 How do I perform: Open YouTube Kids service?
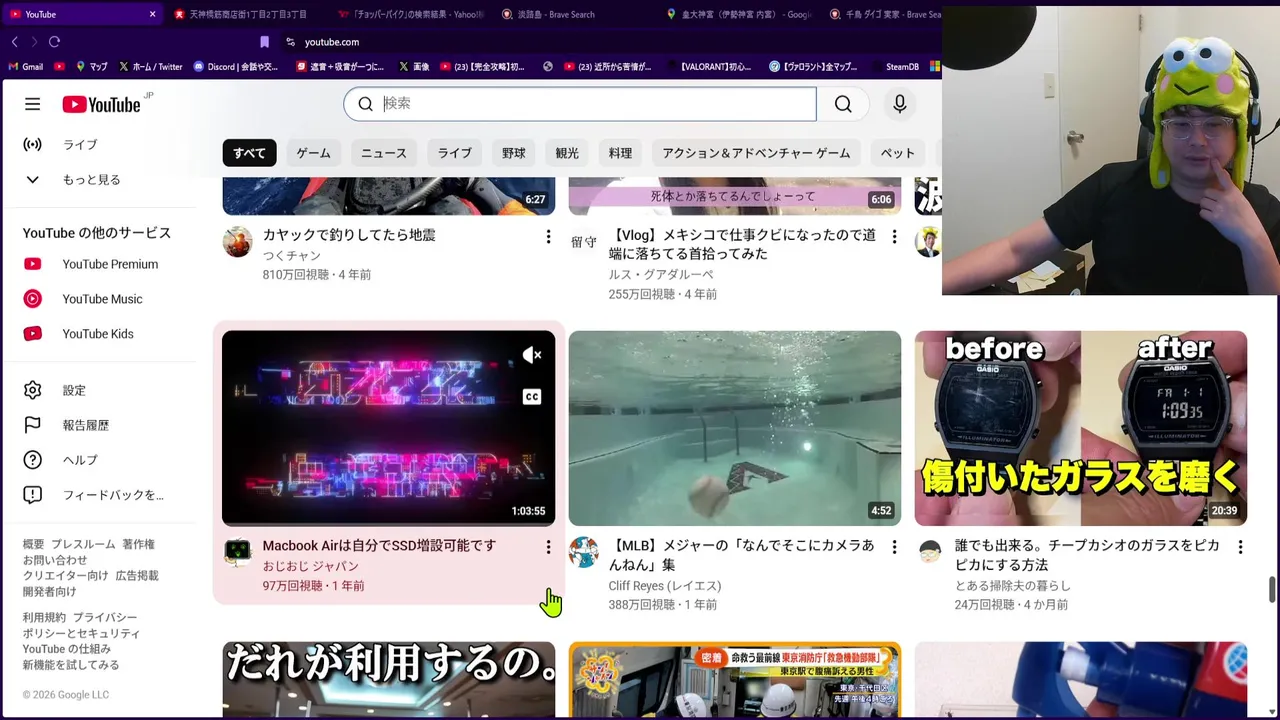point(99,334)
